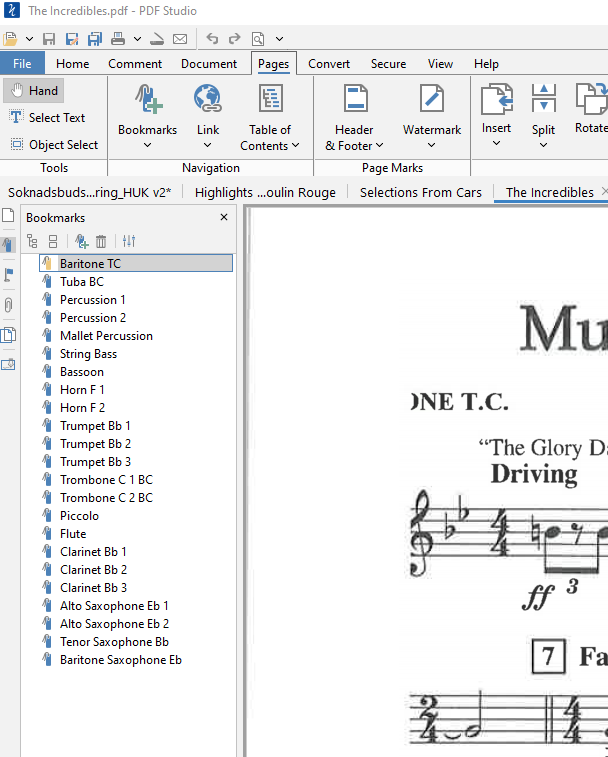Image resolution: width=608 pixels, height=757 pixels.
Task: Delete selected bookmark trash icon
Action: coord(101,241)
